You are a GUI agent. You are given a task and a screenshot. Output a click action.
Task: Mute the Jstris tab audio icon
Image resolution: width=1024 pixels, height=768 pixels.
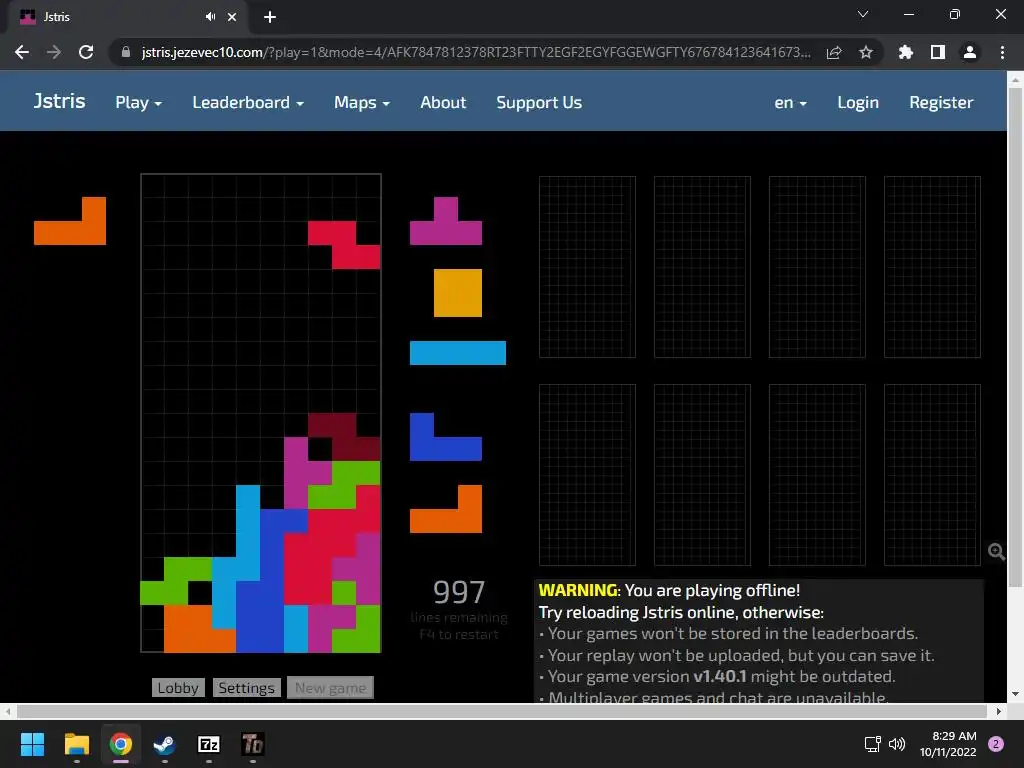pyautogui.click(x=210, y=17)
